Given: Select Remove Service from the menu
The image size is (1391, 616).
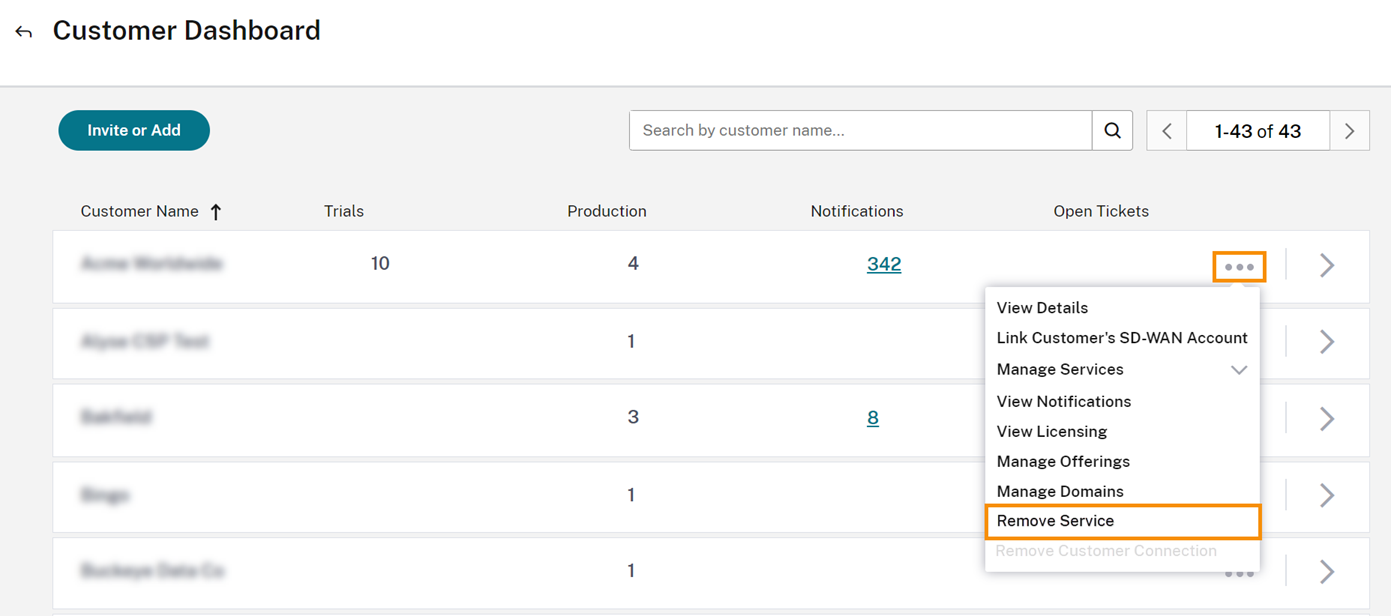Looking at the screenshot, I should (x=1055, y=521).
